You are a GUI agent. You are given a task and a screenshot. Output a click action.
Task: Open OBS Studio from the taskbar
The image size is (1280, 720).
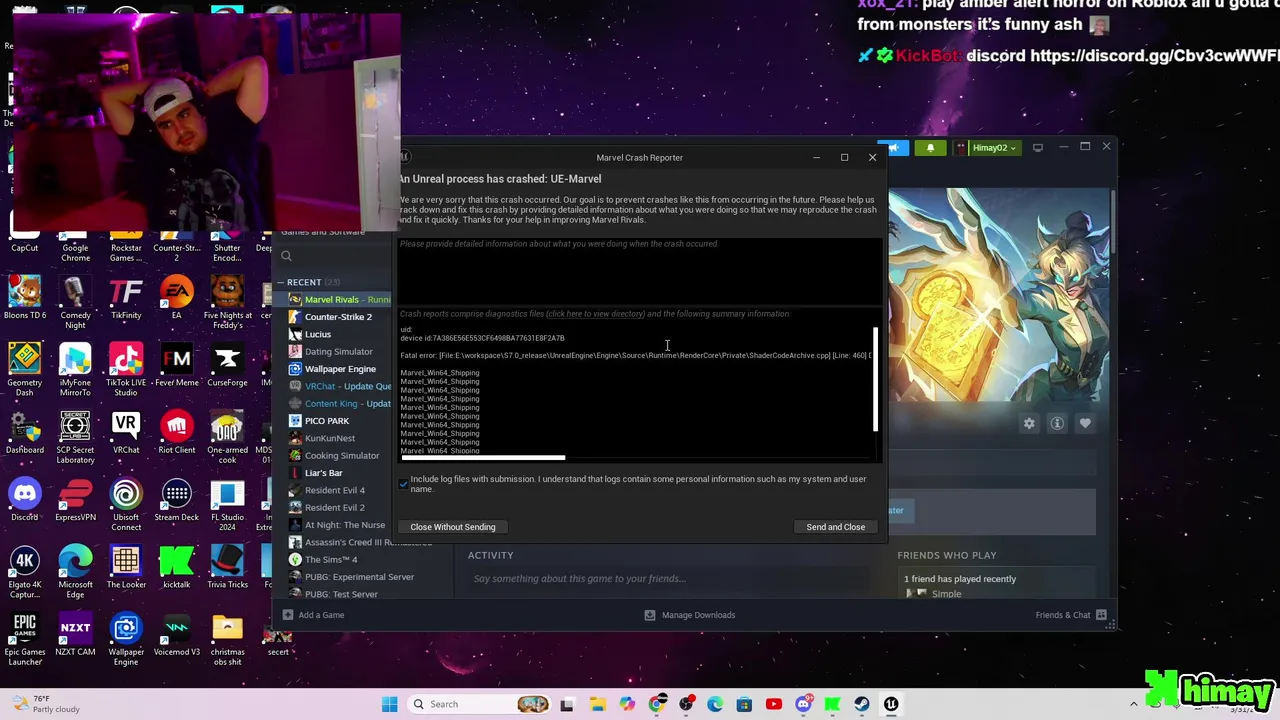pyautogui.click(x=686, y=704)
